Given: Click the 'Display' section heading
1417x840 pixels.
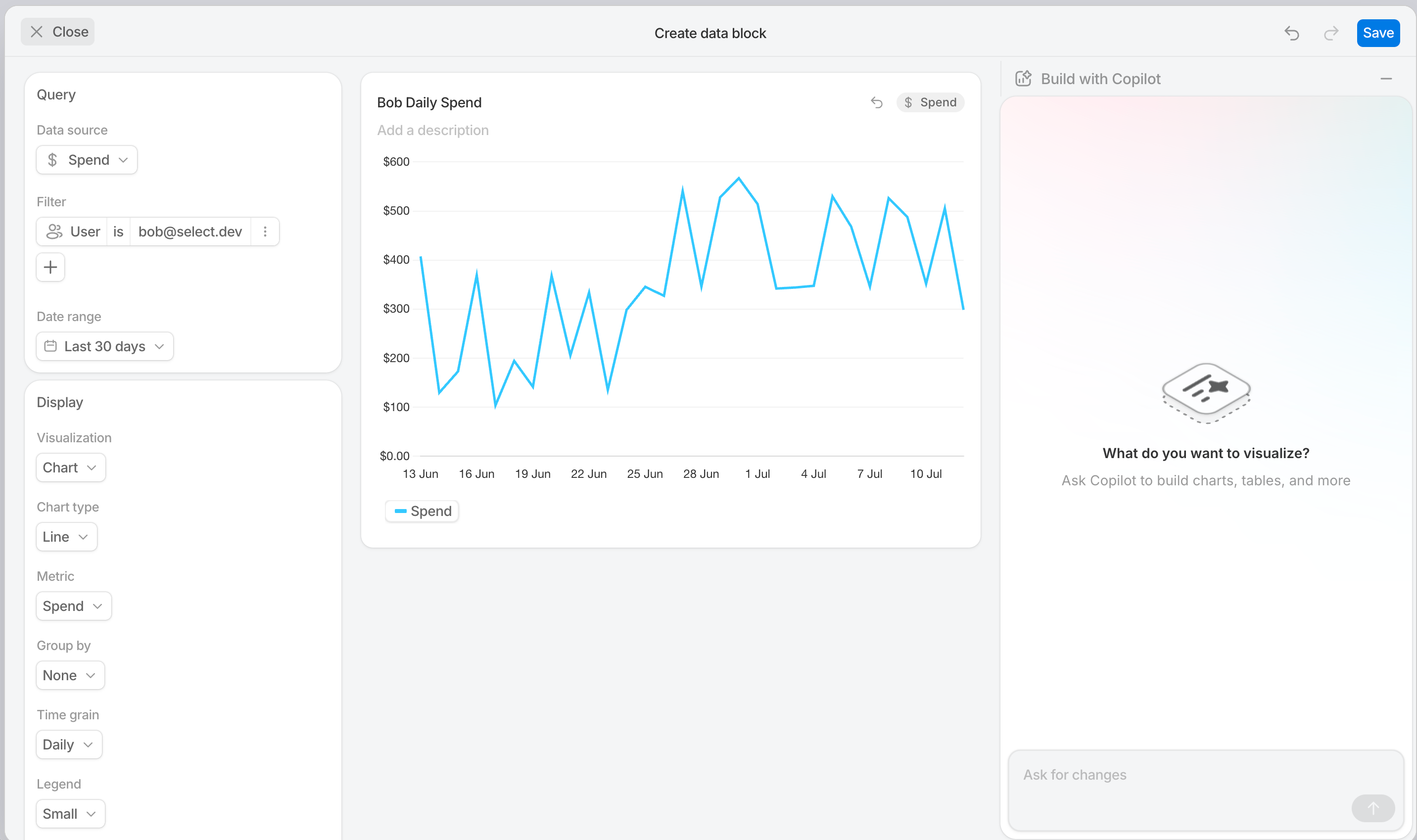Looking at the screenshot, I should tap(60, 403).
